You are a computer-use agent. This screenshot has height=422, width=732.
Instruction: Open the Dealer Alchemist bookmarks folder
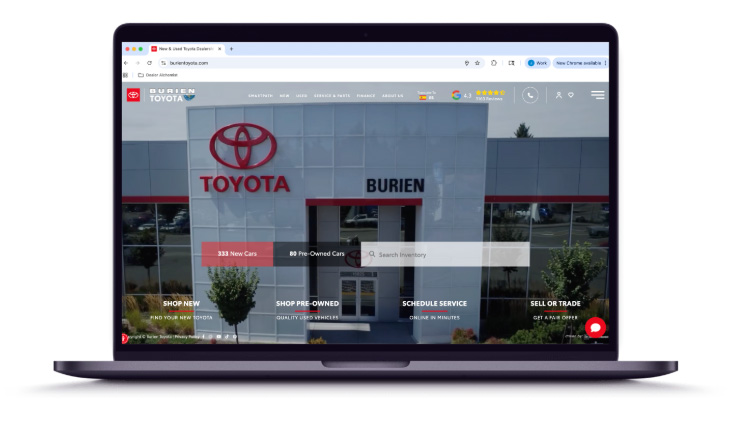pos(158,75)
